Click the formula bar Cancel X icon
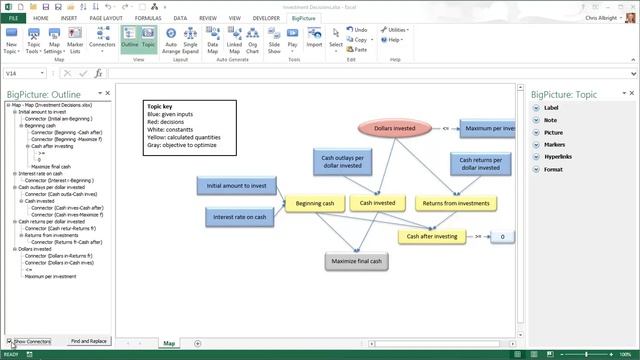The height and width of the screenshot is (360, 640). coord(67,73)
